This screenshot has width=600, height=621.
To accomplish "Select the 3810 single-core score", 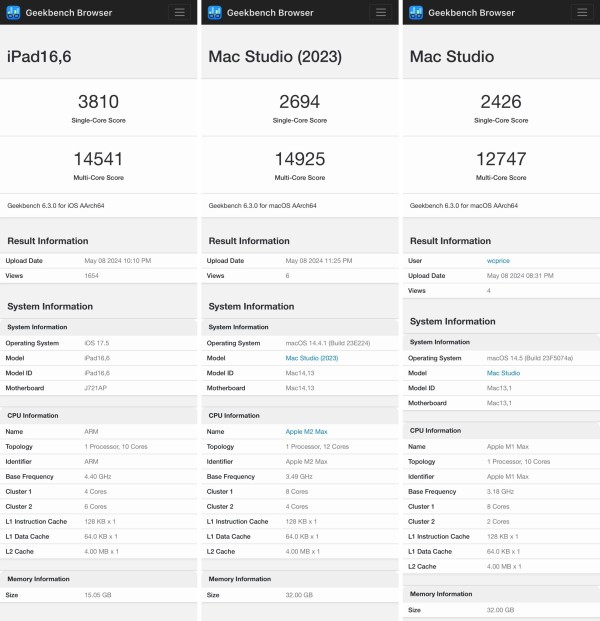I will (x=98, y=101).
